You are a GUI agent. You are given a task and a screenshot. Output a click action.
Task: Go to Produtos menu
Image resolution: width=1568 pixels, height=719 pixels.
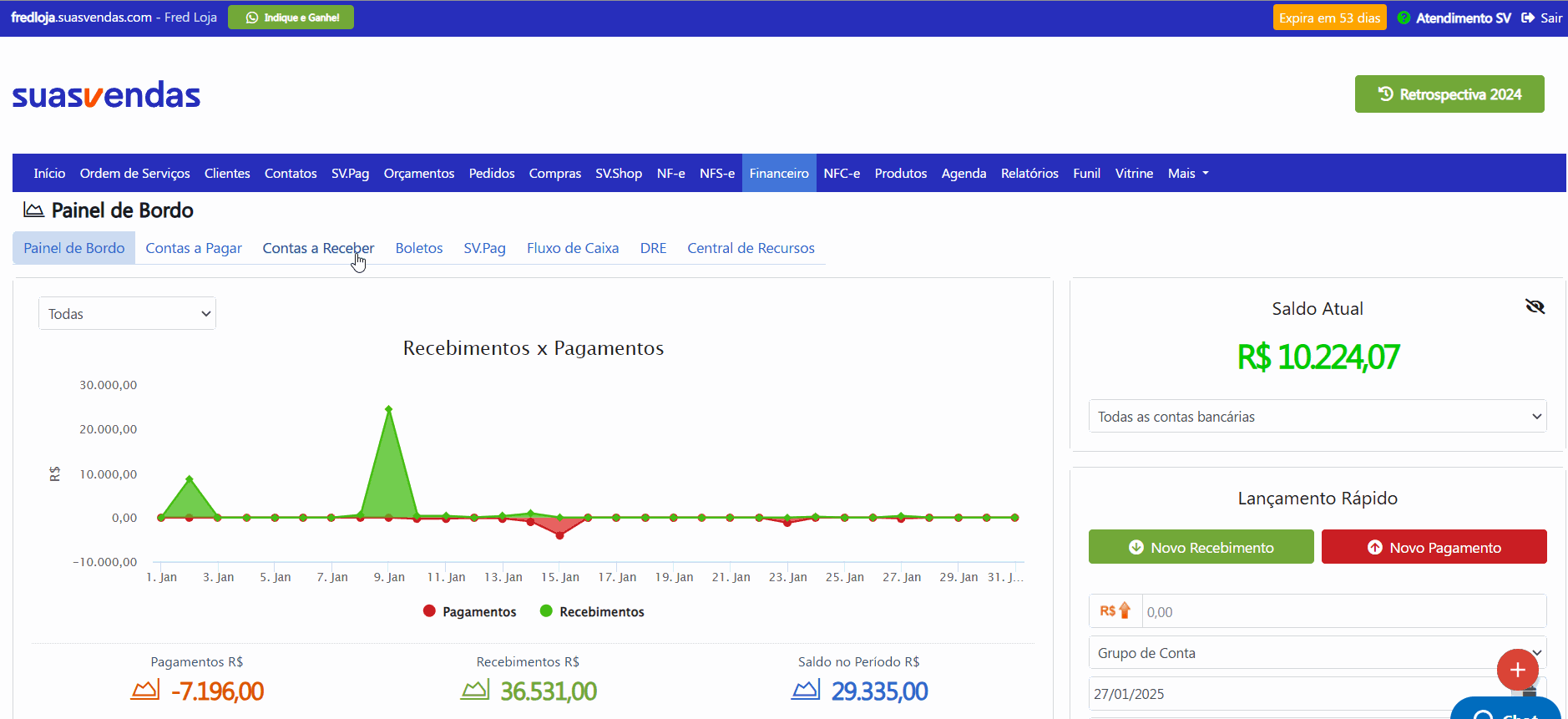[901, 173]
